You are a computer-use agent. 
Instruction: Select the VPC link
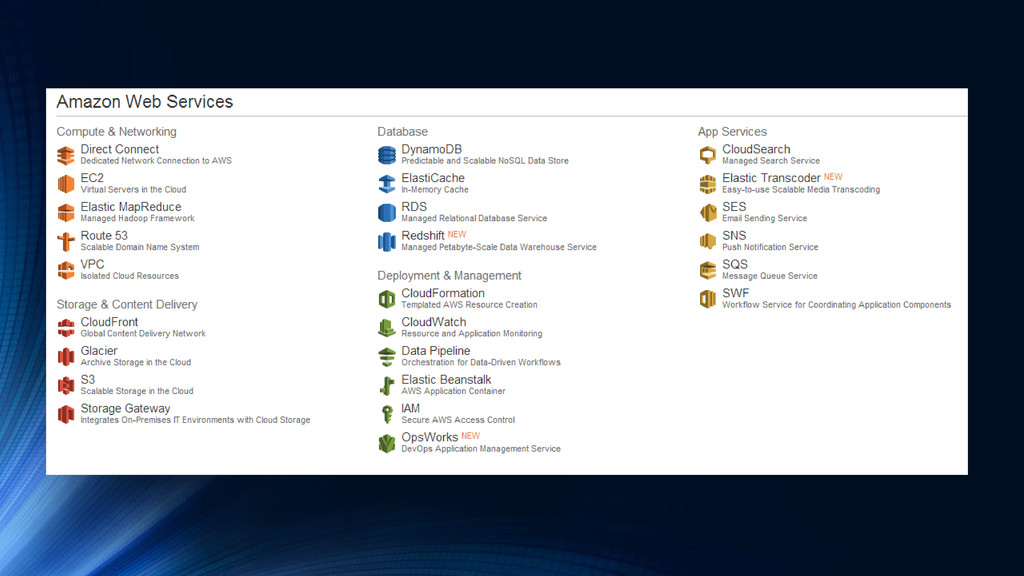pos(92,264)
